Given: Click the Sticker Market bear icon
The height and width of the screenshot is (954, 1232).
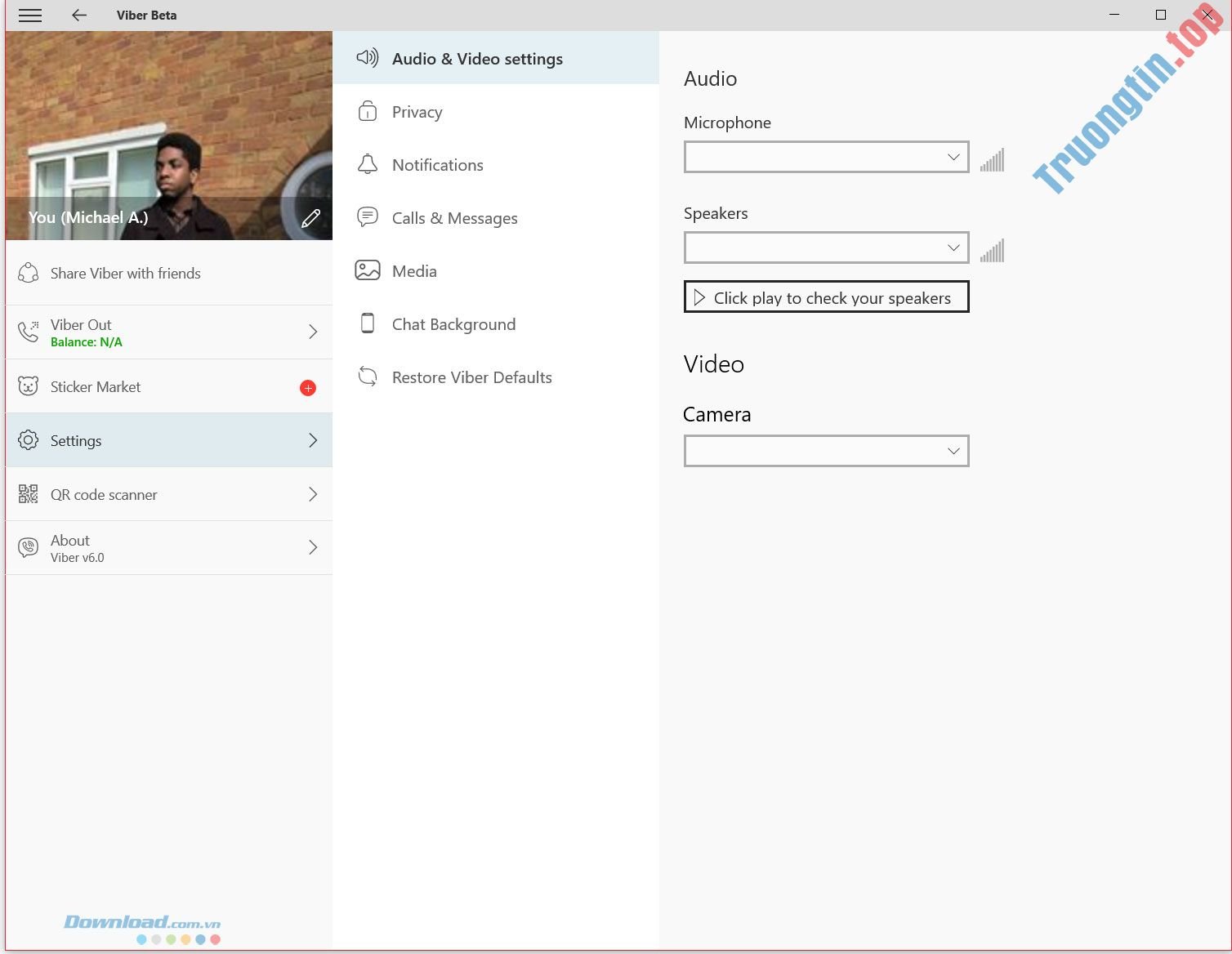Looking at the screenshot, I should tap(29, 386).
